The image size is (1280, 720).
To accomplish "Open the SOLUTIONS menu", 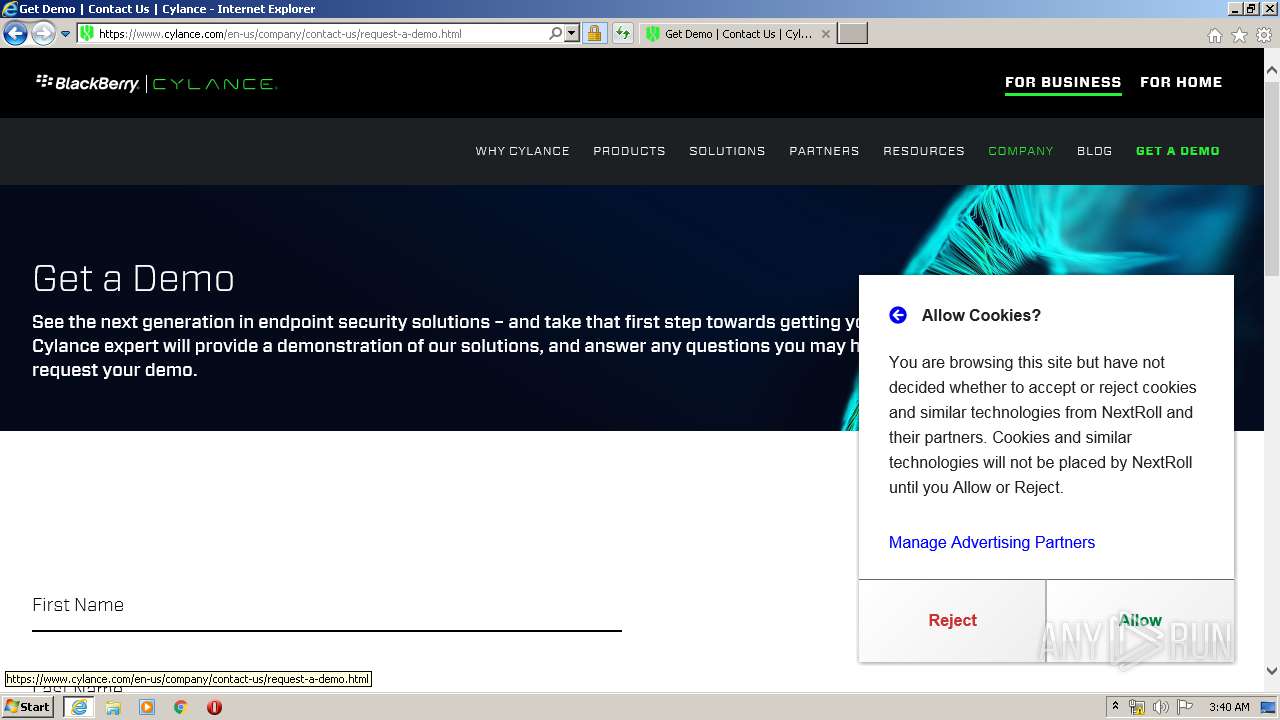I will tap(727, 151).
